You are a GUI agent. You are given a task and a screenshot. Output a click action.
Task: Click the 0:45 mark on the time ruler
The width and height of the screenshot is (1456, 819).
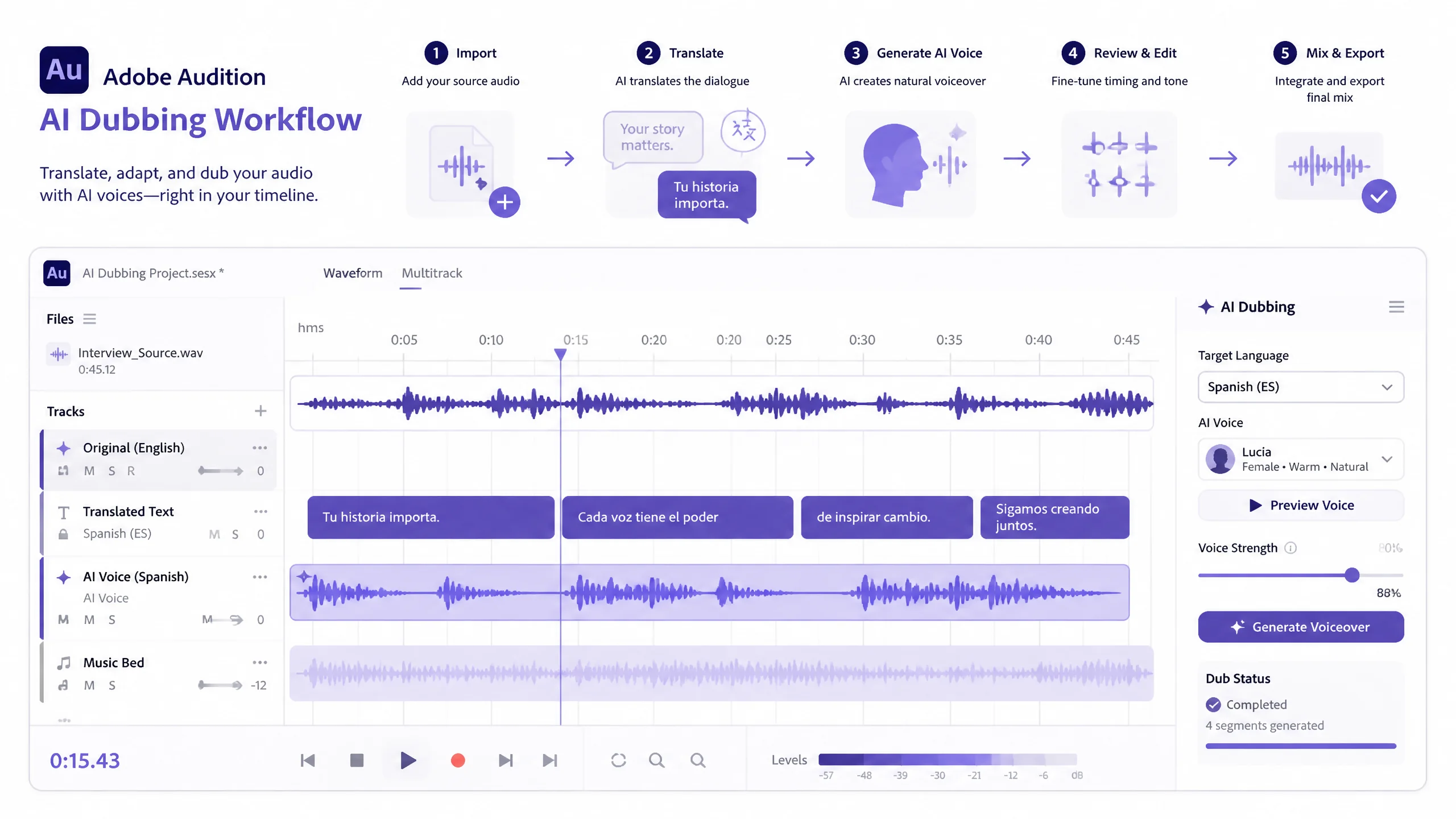point(1126,340)
